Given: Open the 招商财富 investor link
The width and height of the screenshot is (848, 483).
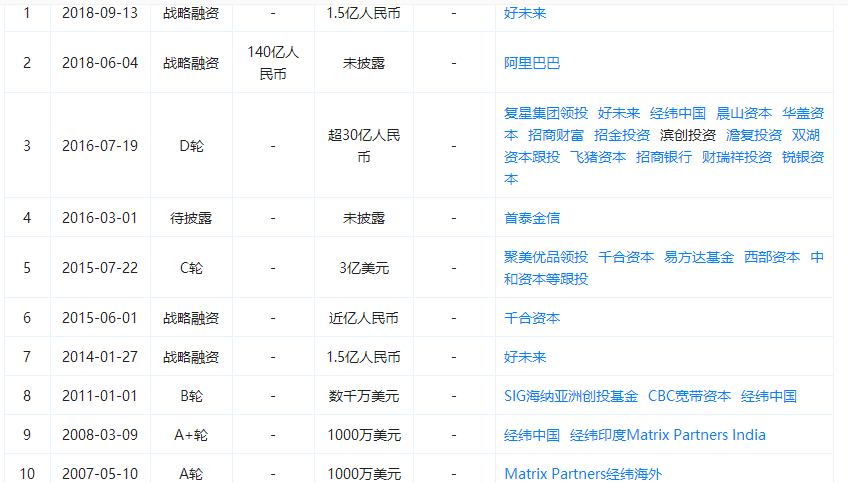Looking at the screenshot, I should click(555, 135).
